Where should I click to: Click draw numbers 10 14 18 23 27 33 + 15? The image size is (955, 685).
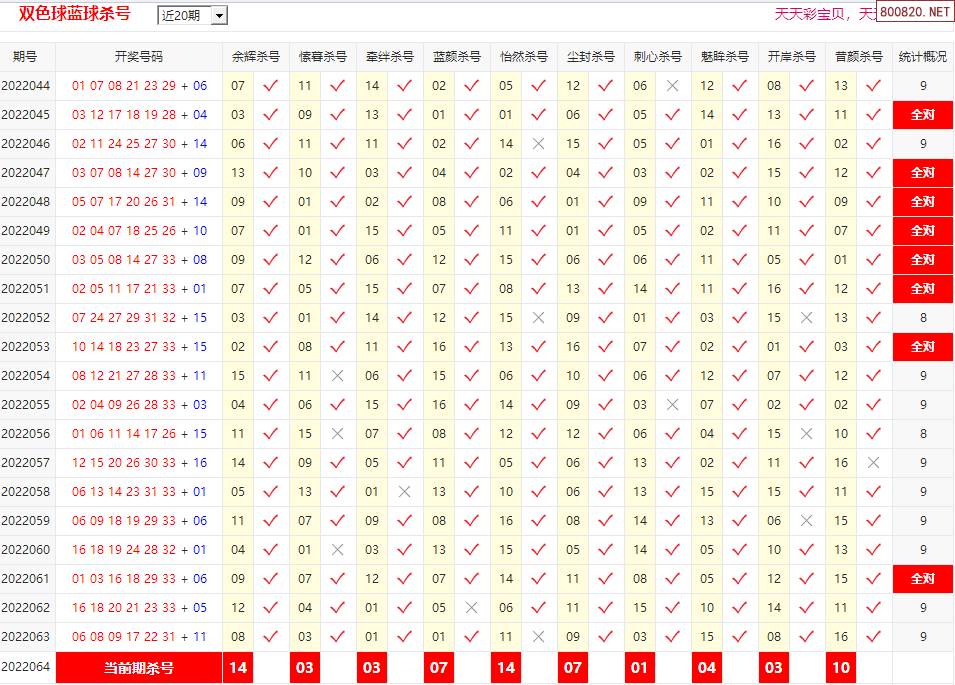coord(139,347)
